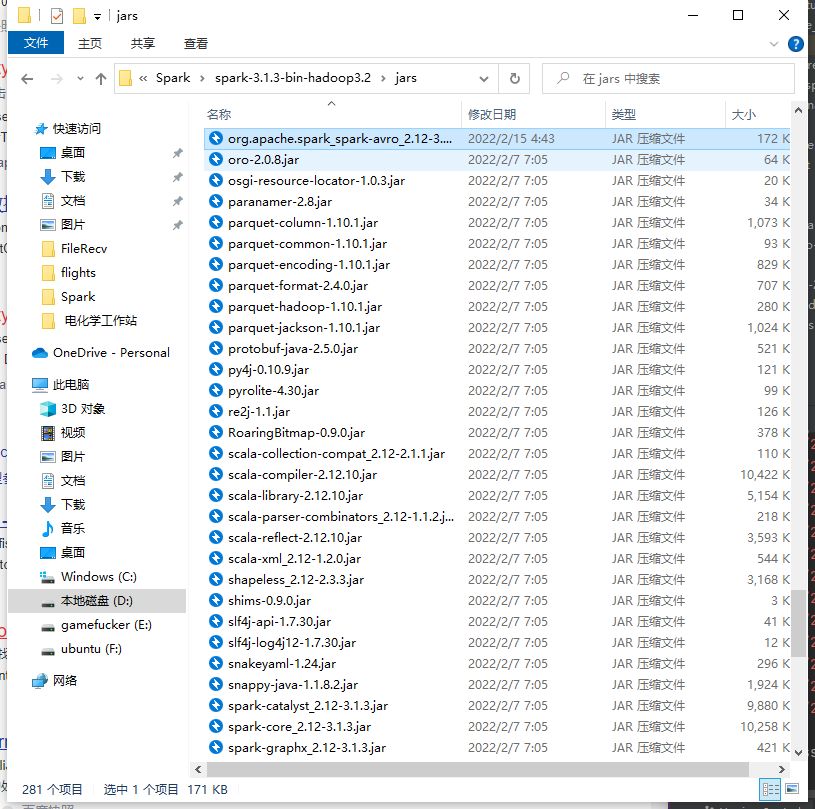Open Spark folder in sidebar
The width and height of the screenshot is (815, 809).
pyautogui.click(x=78, y=296)
